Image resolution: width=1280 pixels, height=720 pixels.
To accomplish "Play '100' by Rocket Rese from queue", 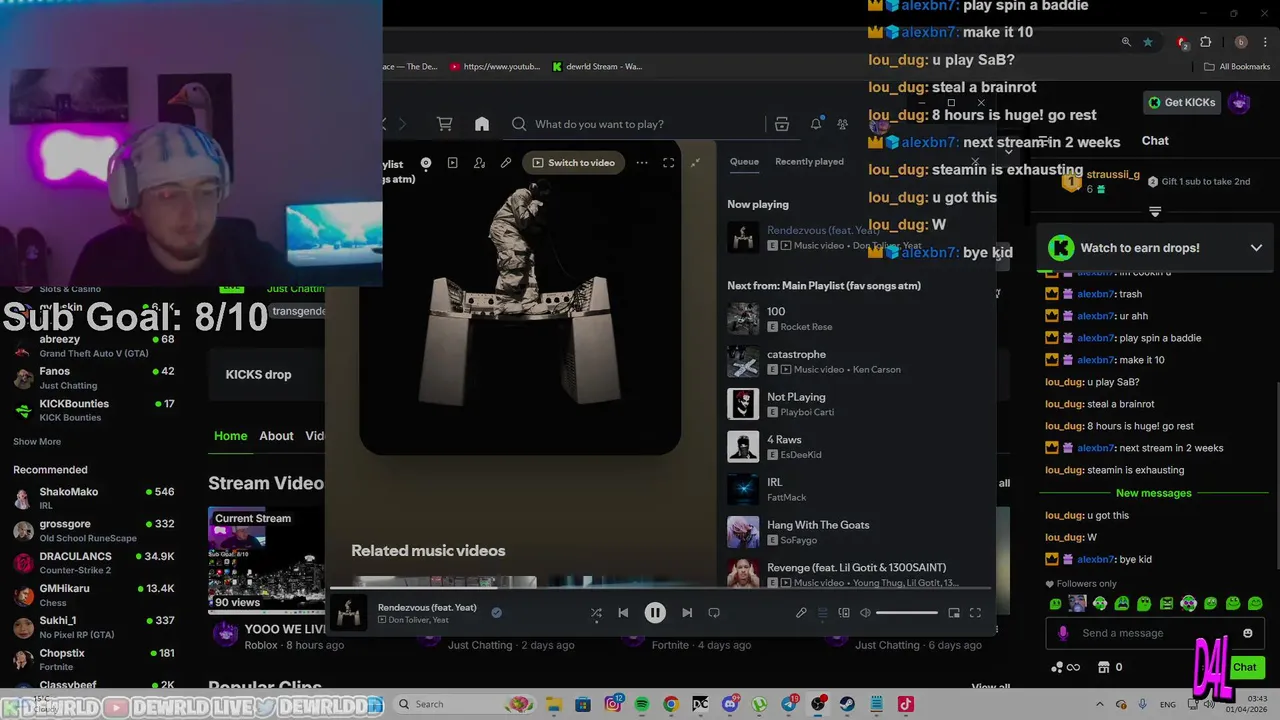I will 855,319.
